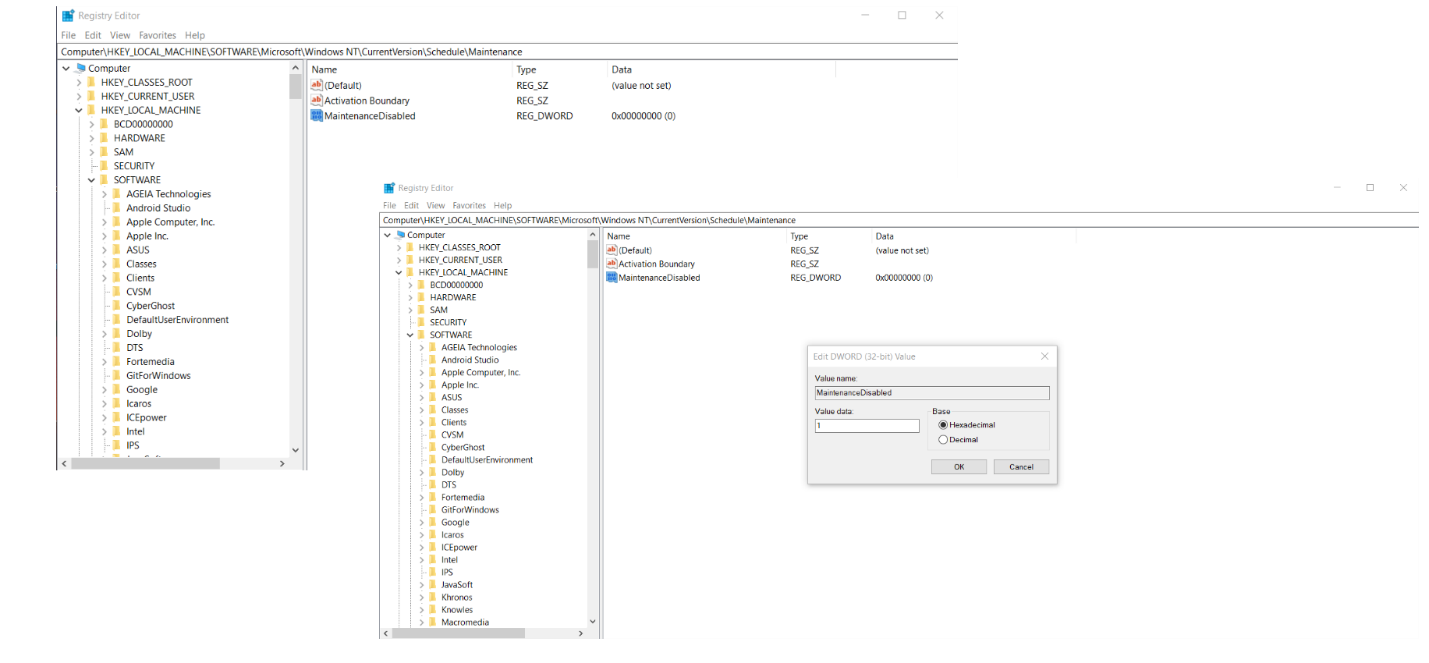Click Activation Boundary string icon in smaller window

(x=317, y=100)
